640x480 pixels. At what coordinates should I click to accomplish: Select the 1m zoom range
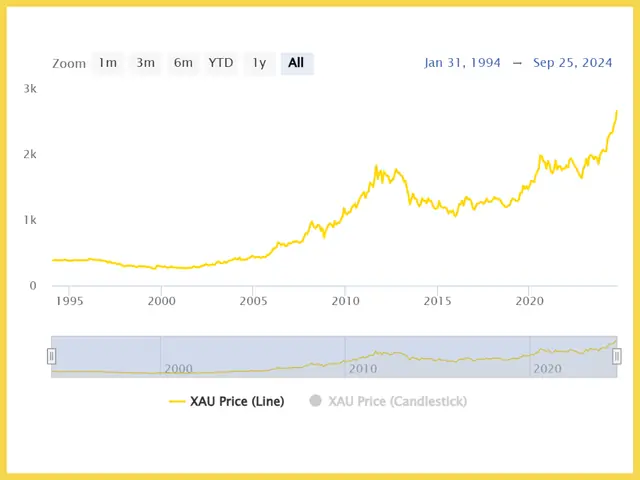tap(108, 63)
